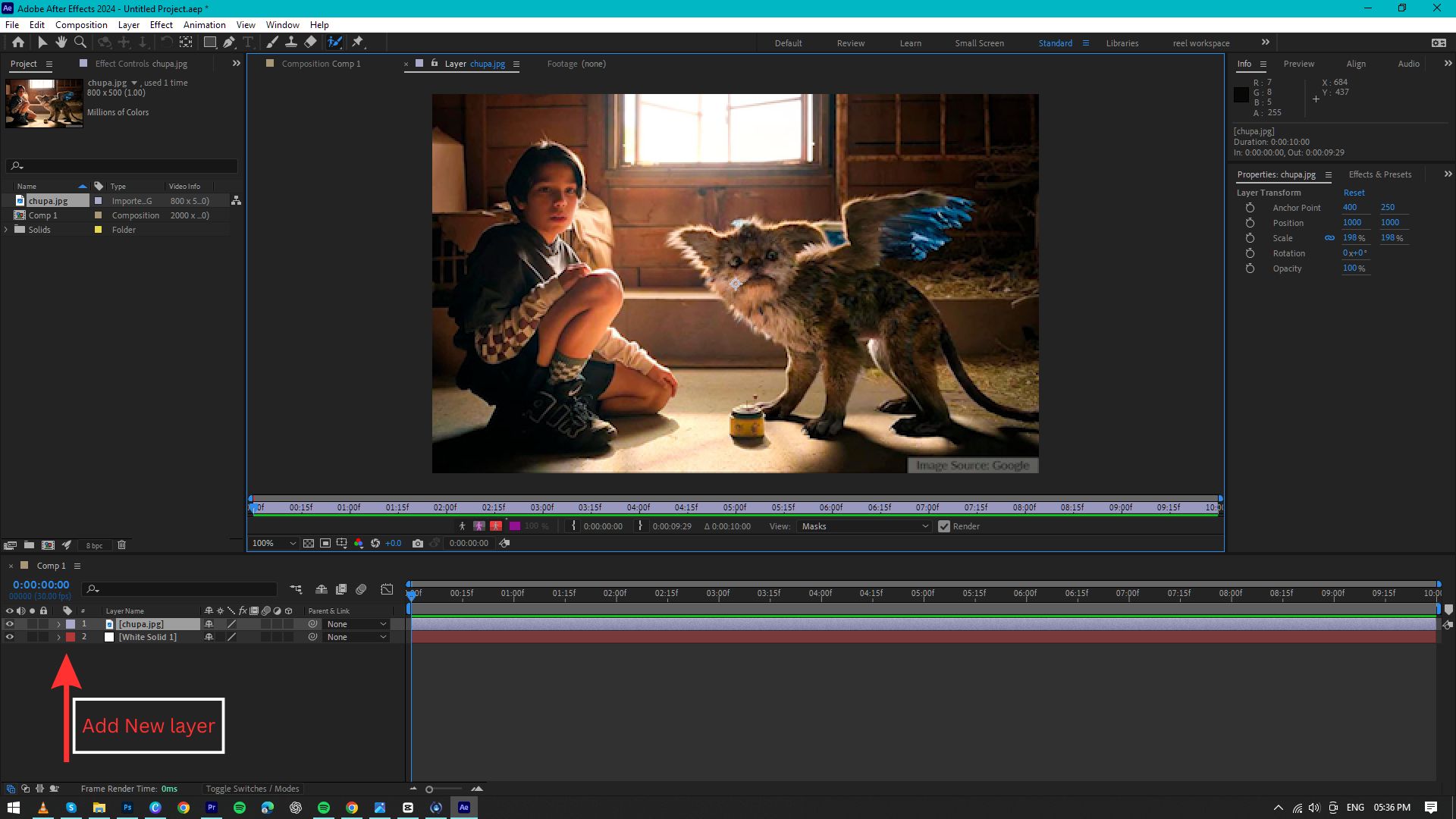Expand the Solids folder in the Project panel
This screenshot has height=819, width=1456.
pyautogui.click(x=7, y=229)
